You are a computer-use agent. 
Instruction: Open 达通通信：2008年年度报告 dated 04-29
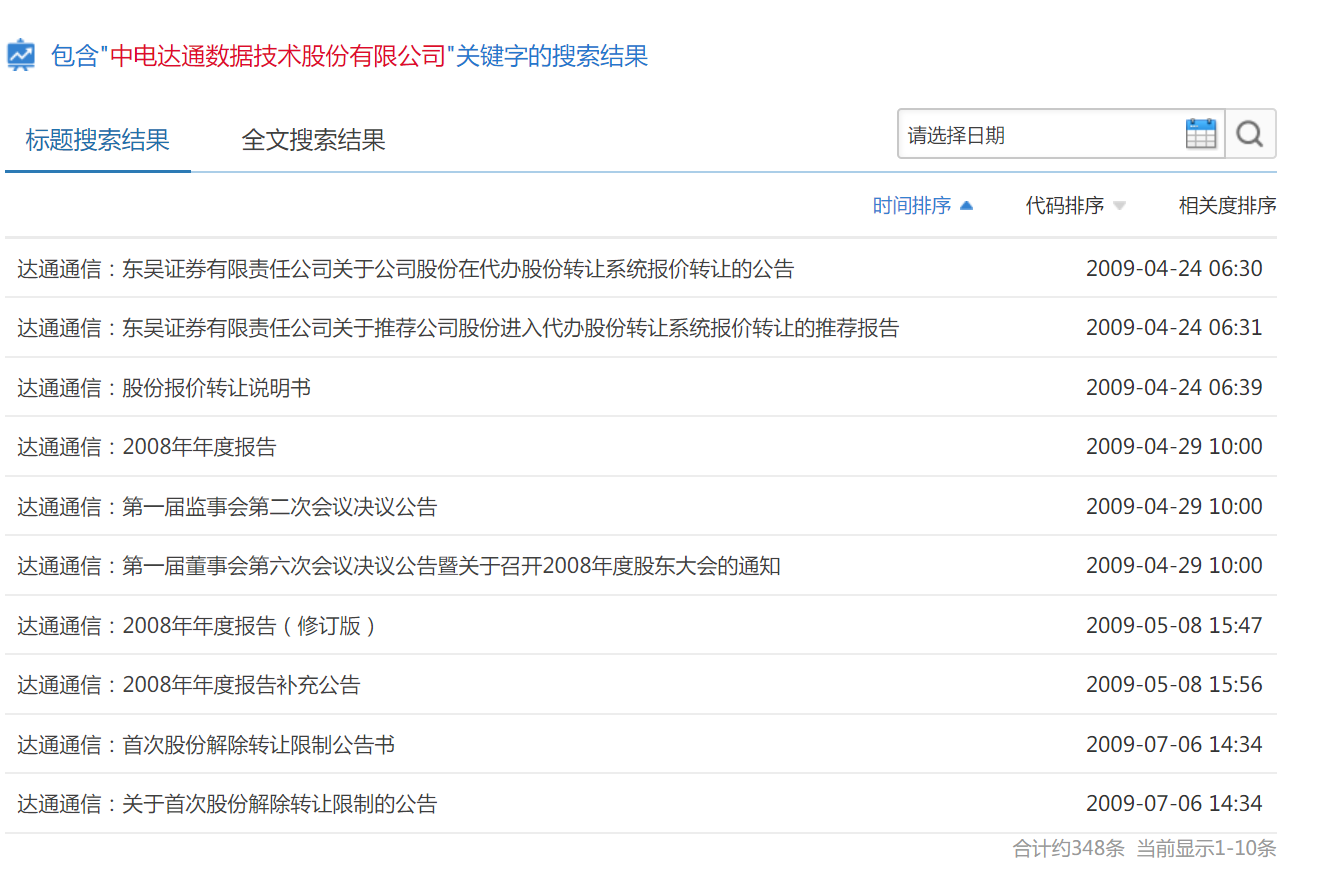coord(147,447)
